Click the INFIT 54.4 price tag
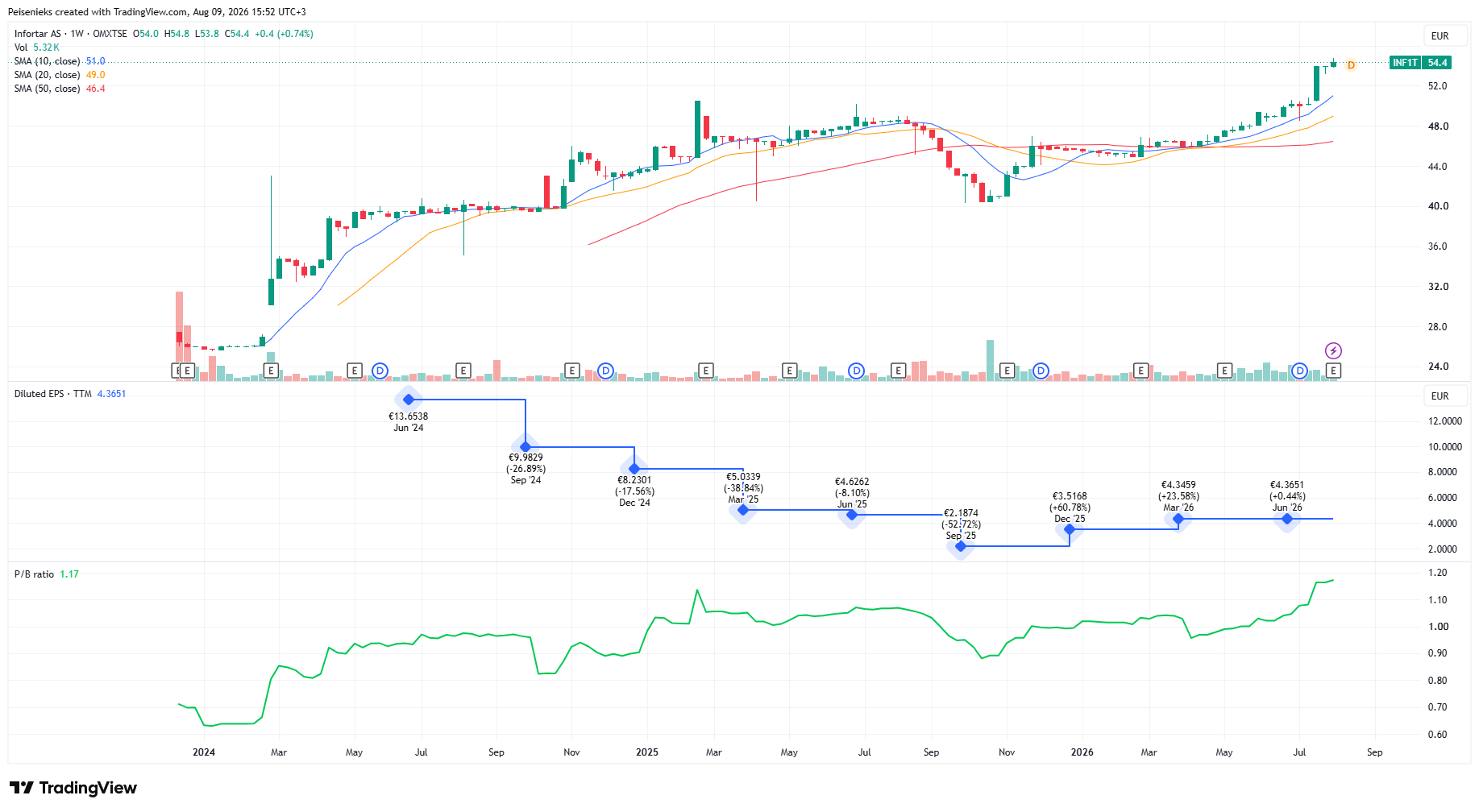The height and width of the screenshot is (812, 1479). tap(1420, 63)
